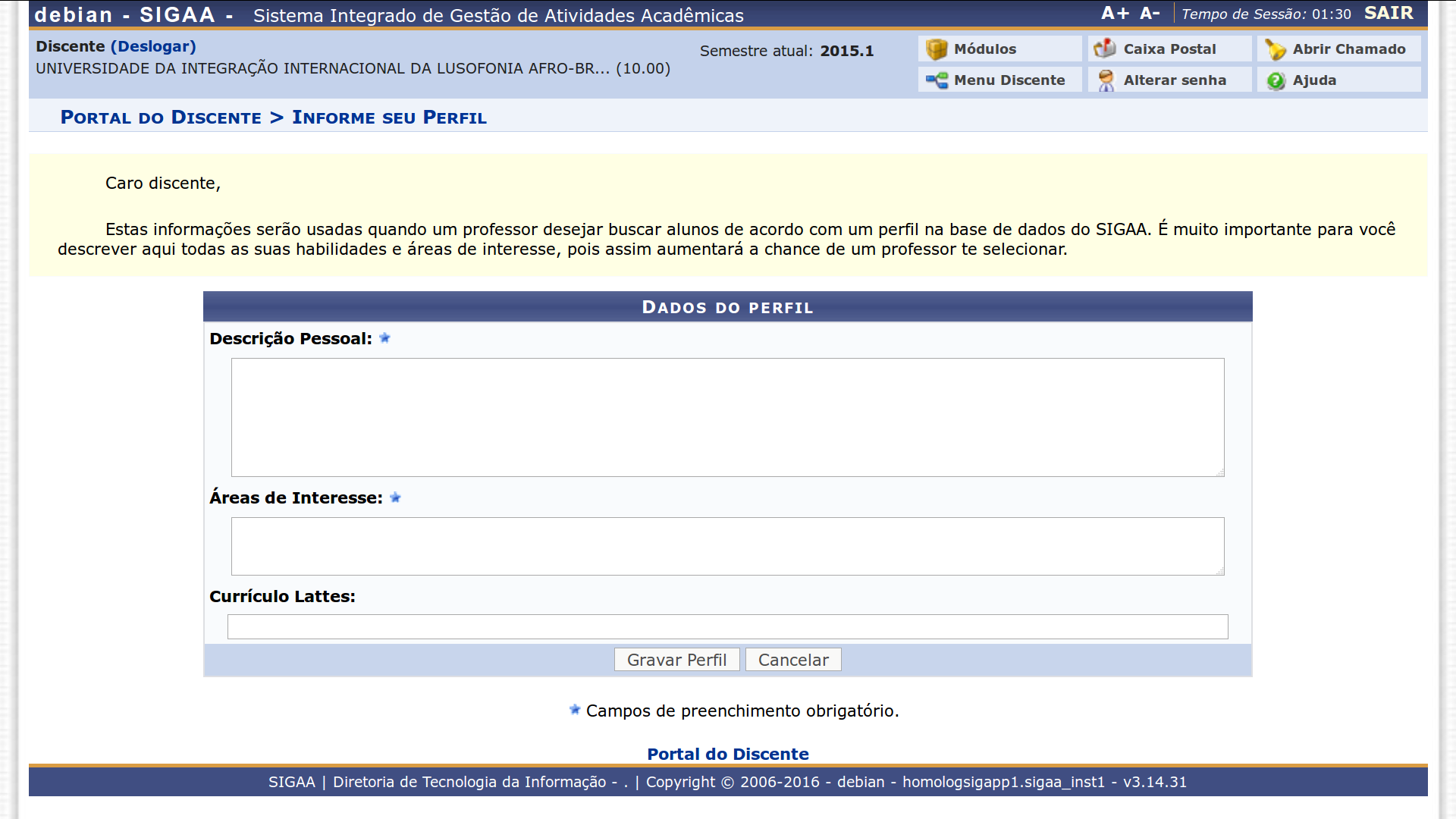
Task: Click the Deslogar link
Action: [153, 46]
